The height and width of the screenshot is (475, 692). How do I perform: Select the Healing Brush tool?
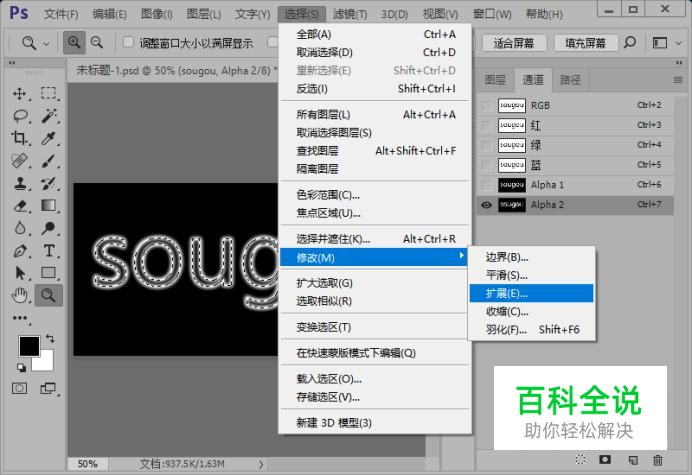click(x=19, y=161)
